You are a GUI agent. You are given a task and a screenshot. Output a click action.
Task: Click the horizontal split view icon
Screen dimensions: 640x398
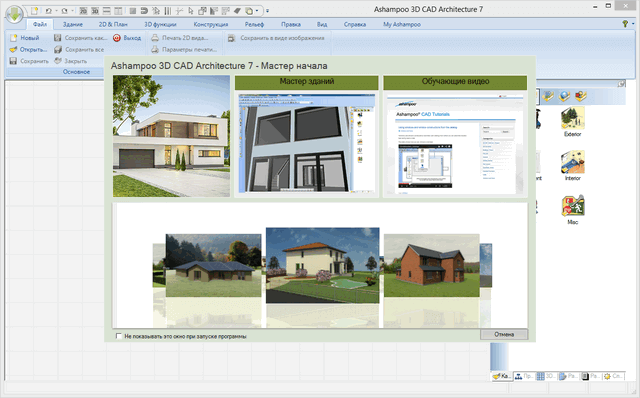(107, 11)
